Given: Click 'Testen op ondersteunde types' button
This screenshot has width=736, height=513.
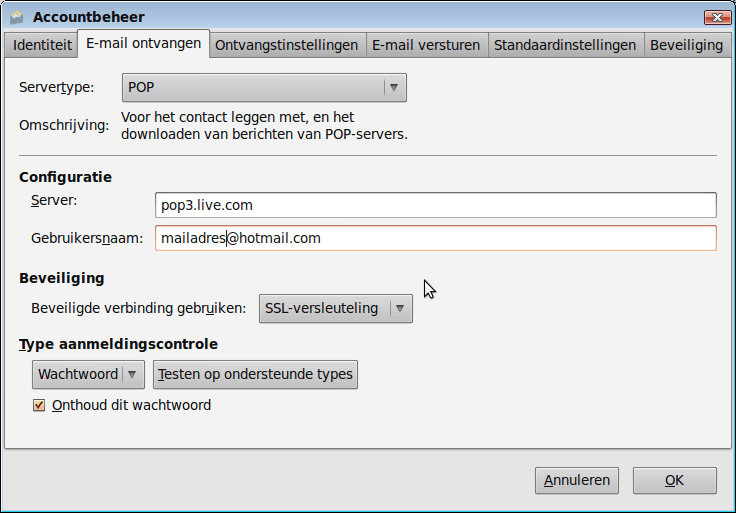Looking at the screenshot, I should coord(256,375).
